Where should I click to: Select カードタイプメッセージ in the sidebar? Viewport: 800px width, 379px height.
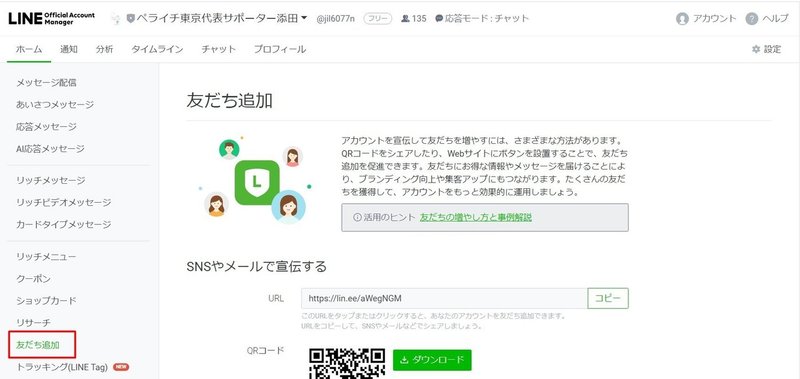tap(63, 224)
